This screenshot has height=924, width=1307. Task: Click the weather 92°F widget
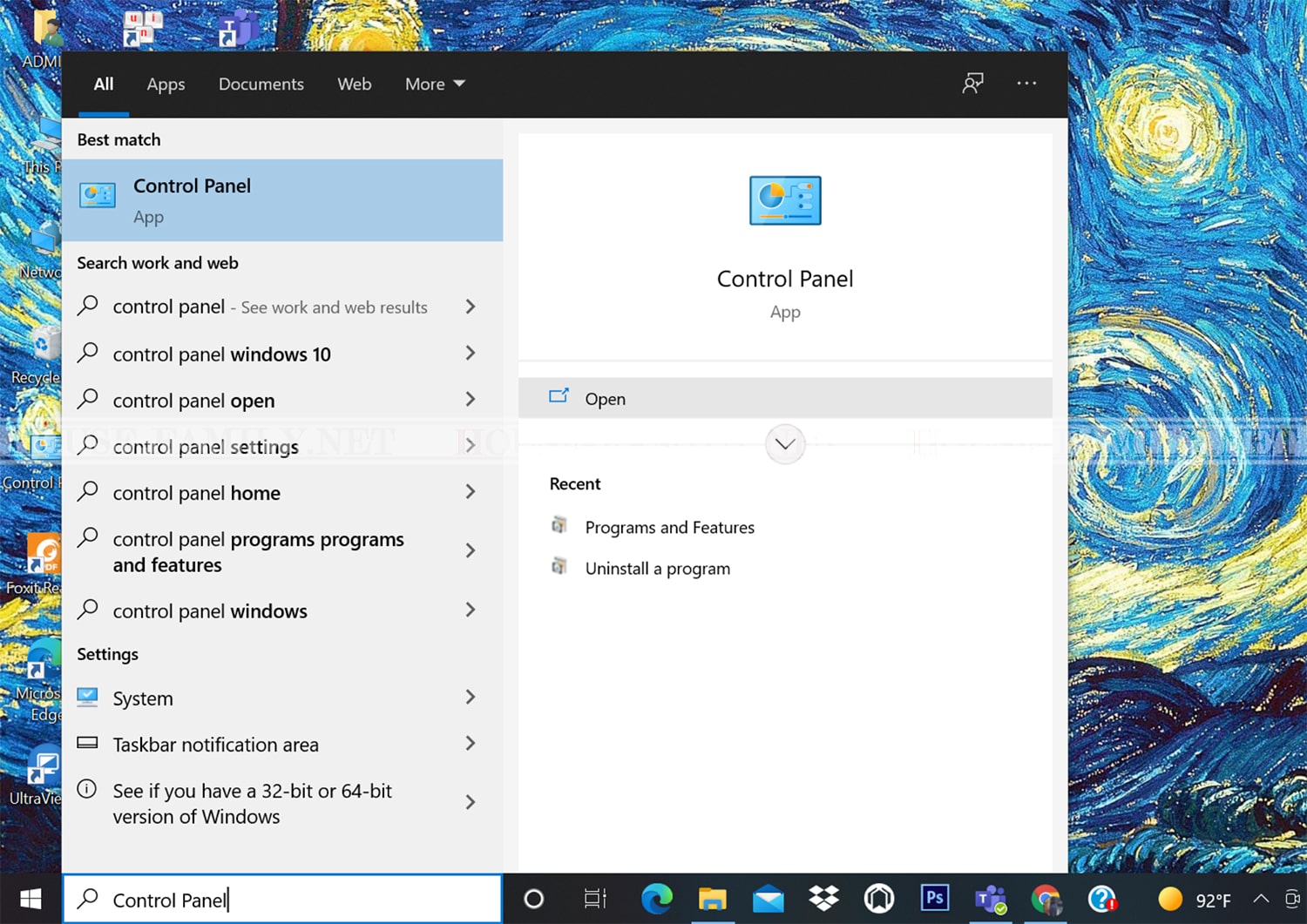(x=1194, y=899)
